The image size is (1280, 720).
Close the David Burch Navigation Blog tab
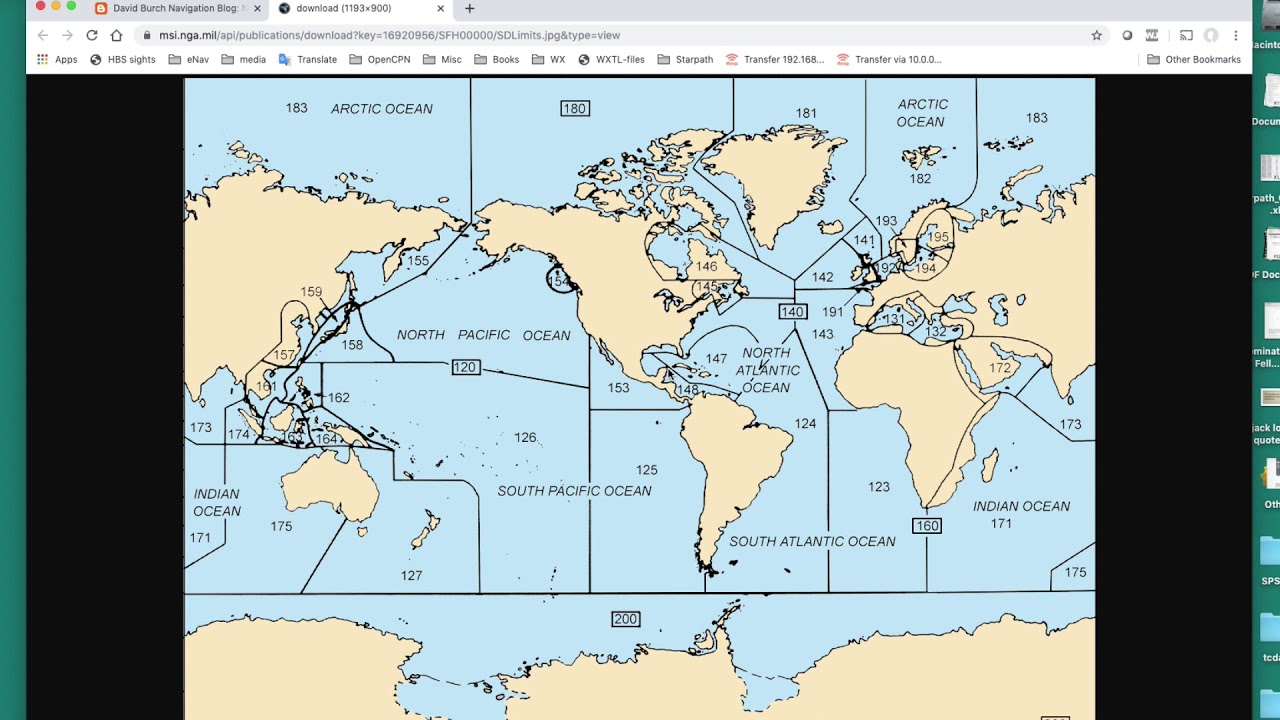(257, 8)
